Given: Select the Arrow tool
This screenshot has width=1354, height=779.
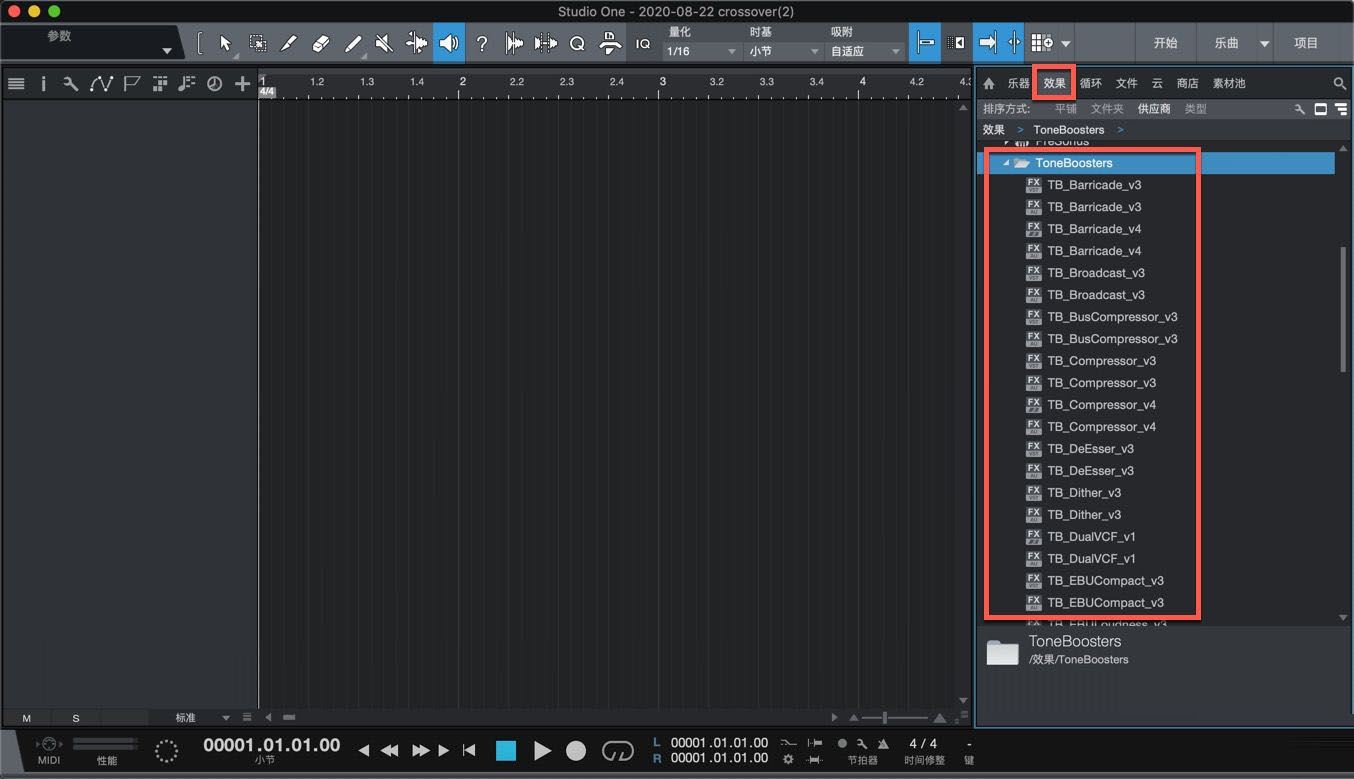Looking at the screenshot, I should (225, 43).
